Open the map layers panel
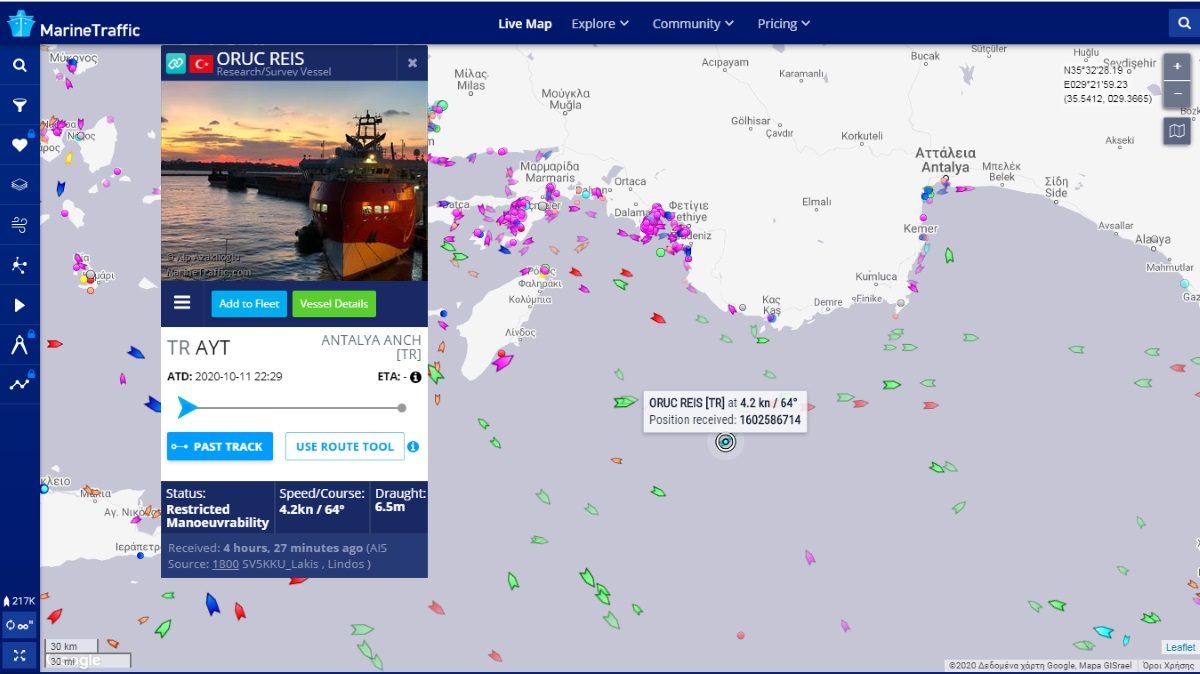 click(x=19, y=185)
